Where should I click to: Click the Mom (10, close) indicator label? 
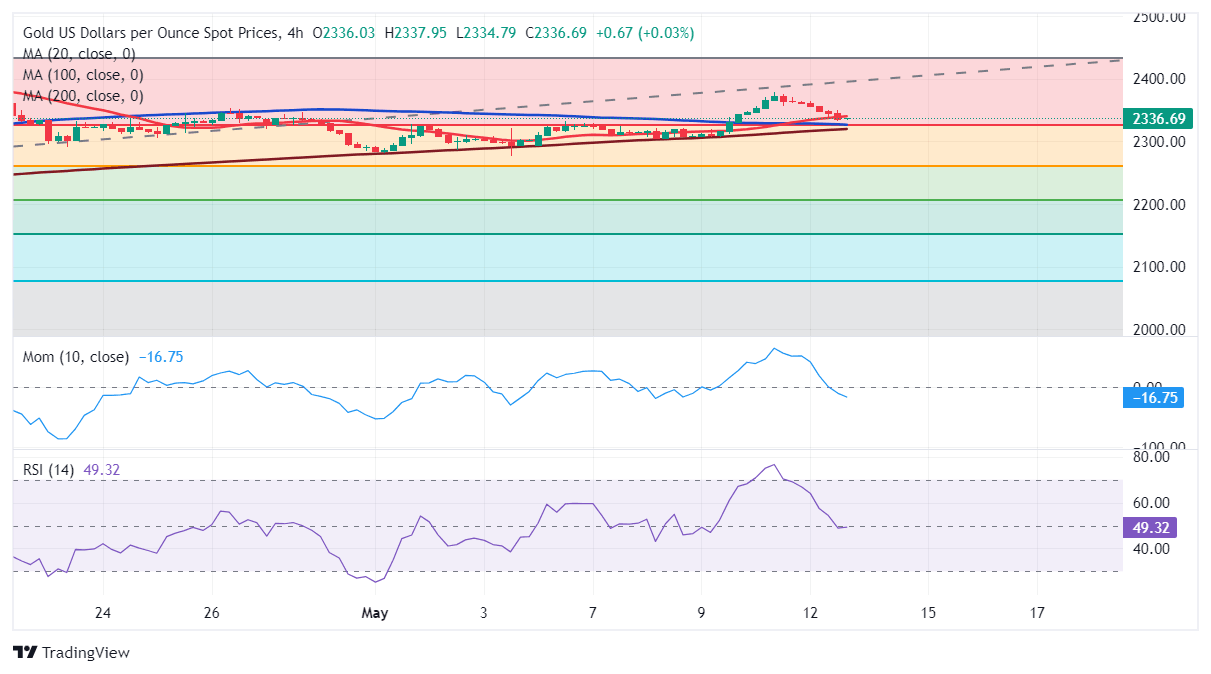coord(76,357)
